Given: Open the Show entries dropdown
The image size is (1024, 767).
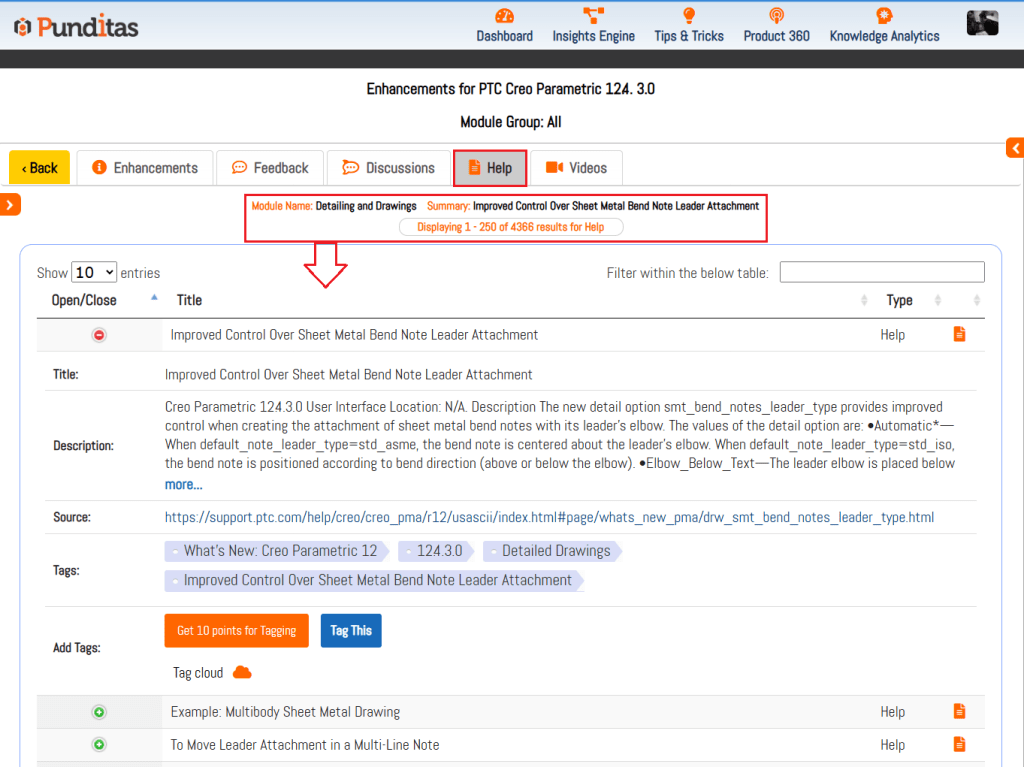Looking at the screenshot, I should [94, 272].
